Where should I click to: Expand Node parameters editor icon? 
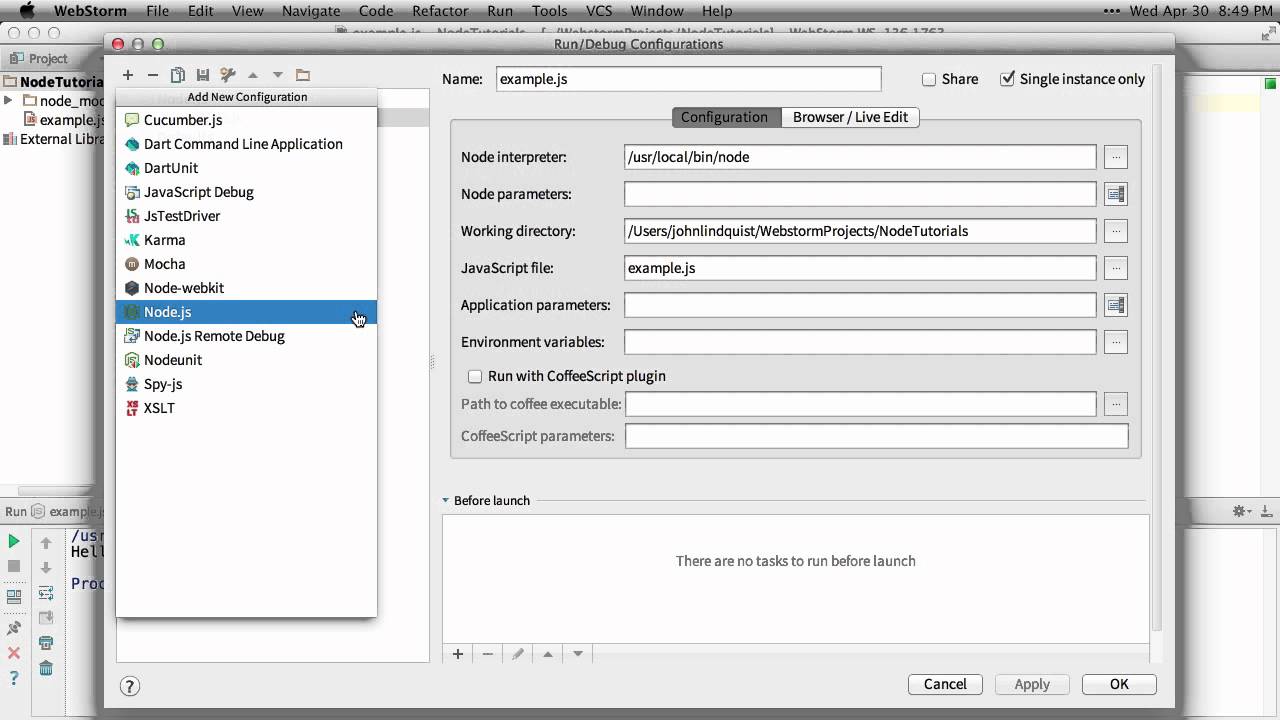coord(1116,194)
